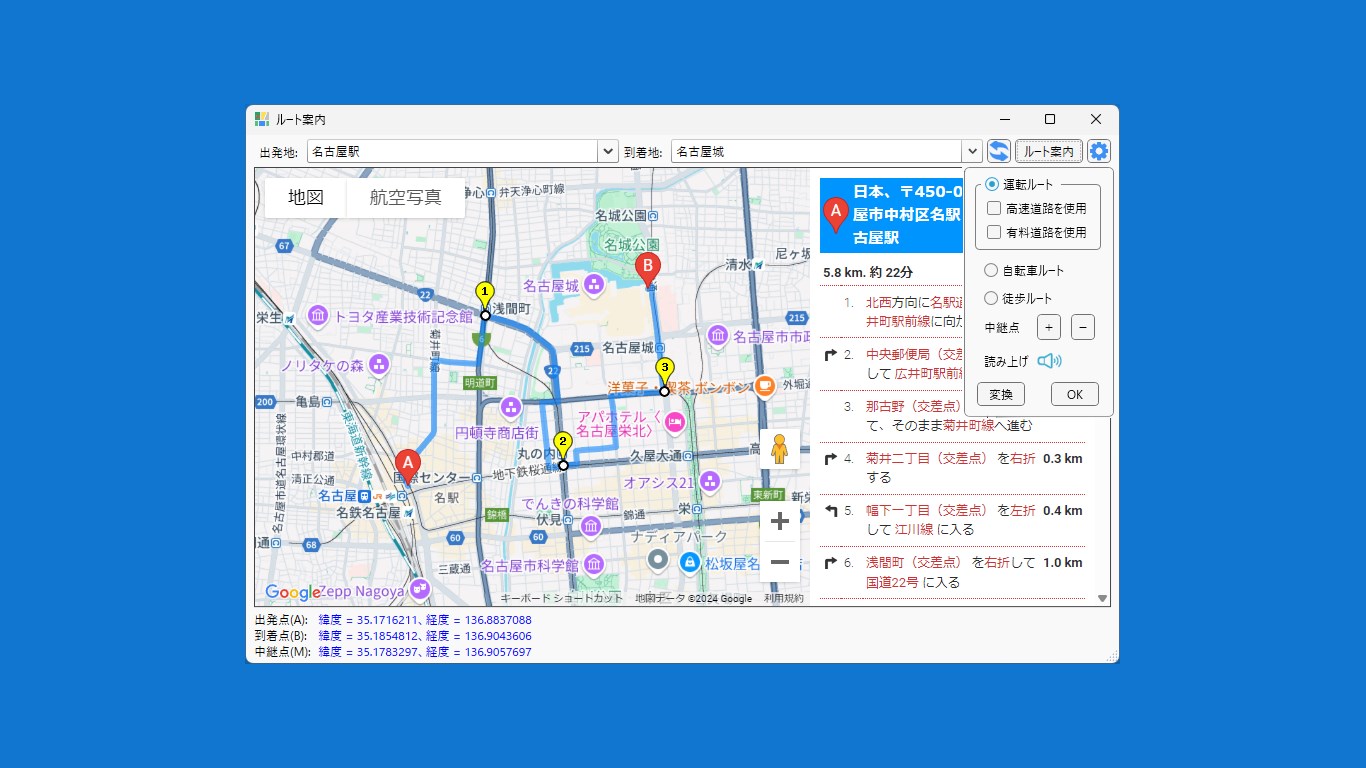The height and width of the screenshot is (768, 1366).
Task: Click directions list scroll-down arrow
Action: [1103, 598]
